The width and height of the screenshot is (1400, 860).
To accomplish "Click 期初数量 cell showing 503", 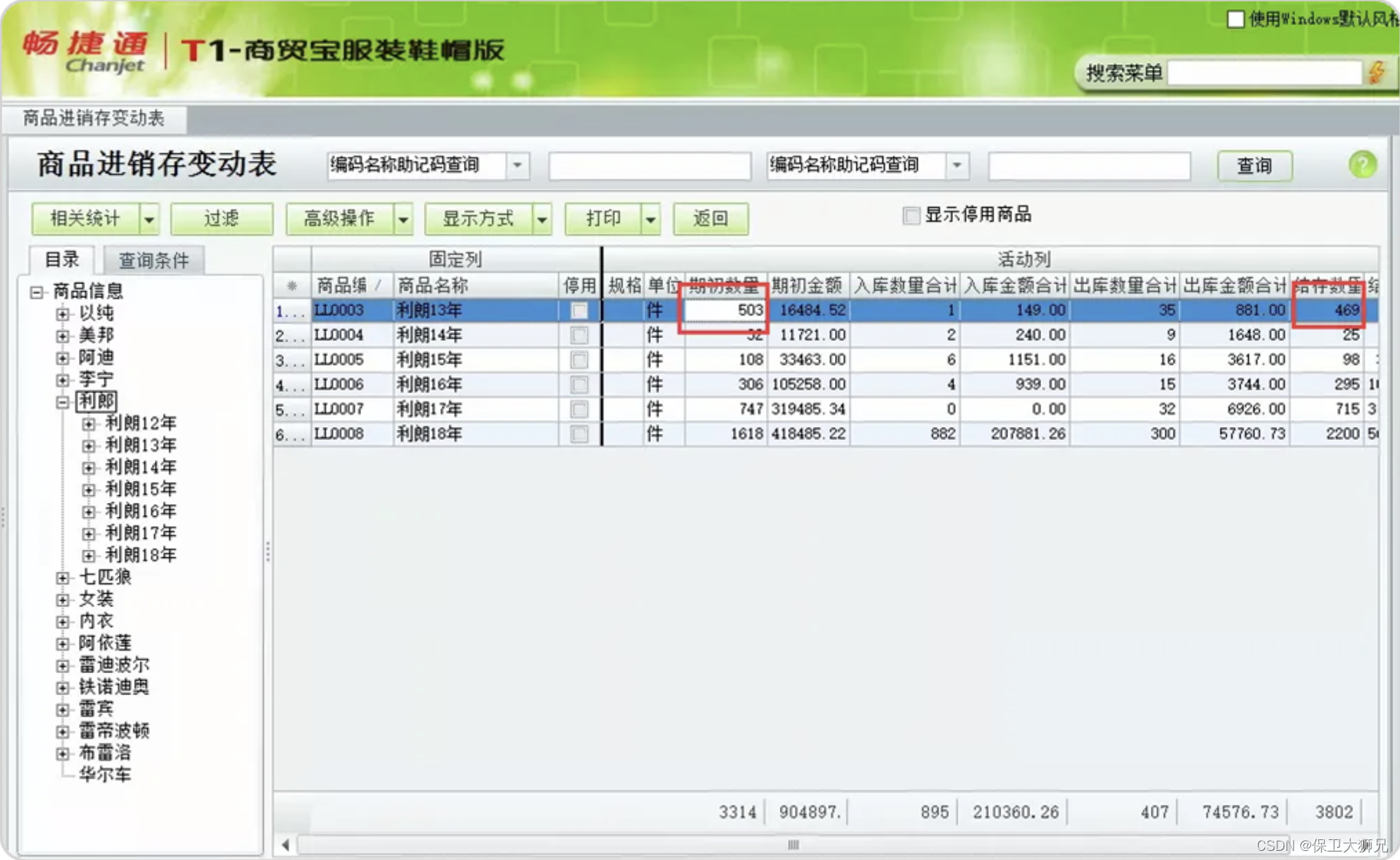I will tap(725, 310).
